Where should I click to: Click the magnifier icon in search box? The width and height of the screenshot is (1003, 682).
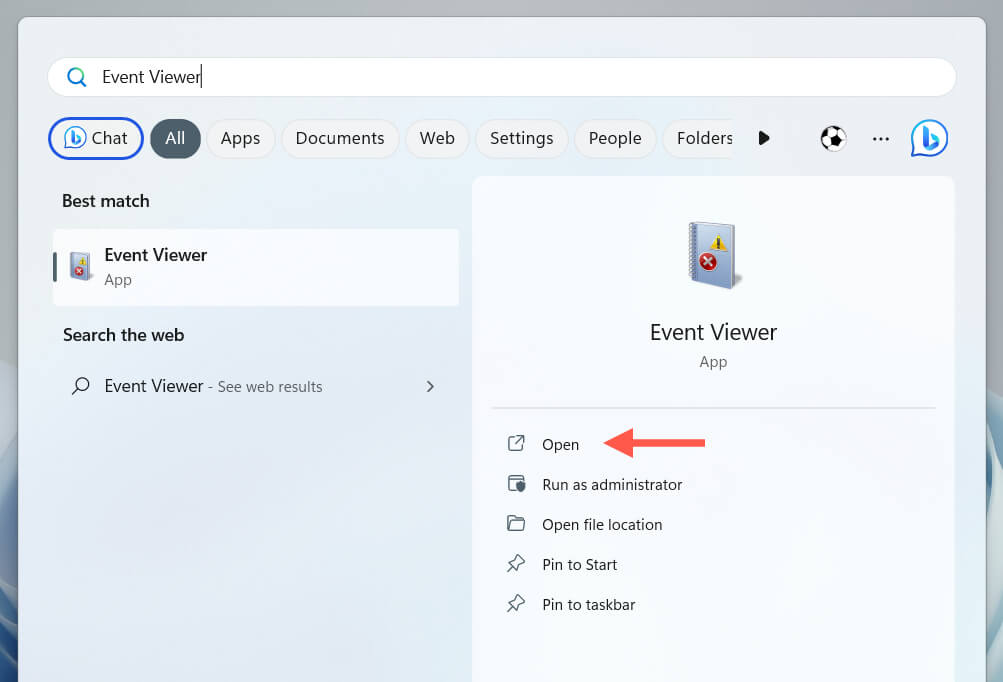[77, 77]
